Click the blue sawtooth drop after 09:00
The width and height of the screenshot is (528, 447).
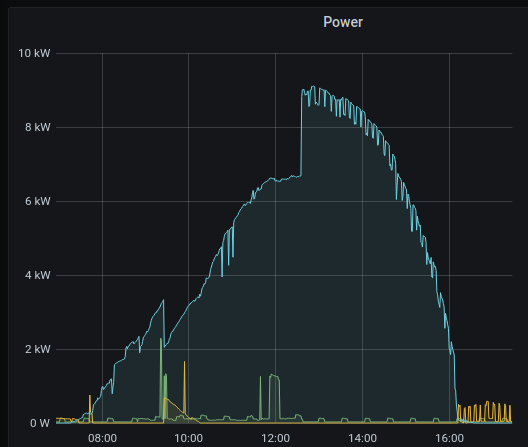point(164,323)
